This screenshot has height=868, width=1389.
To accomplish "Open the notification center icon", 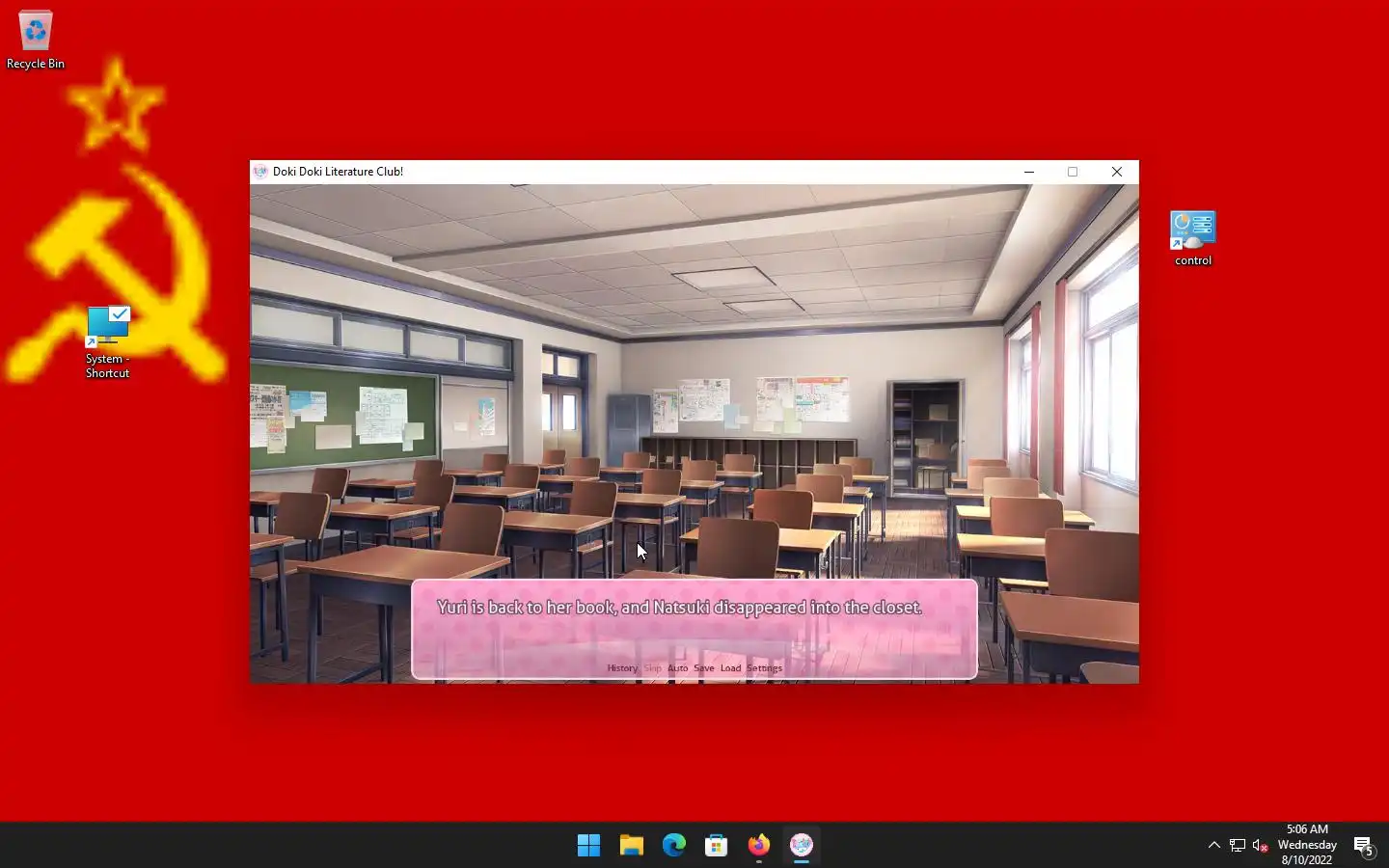I will (1363, 846).
